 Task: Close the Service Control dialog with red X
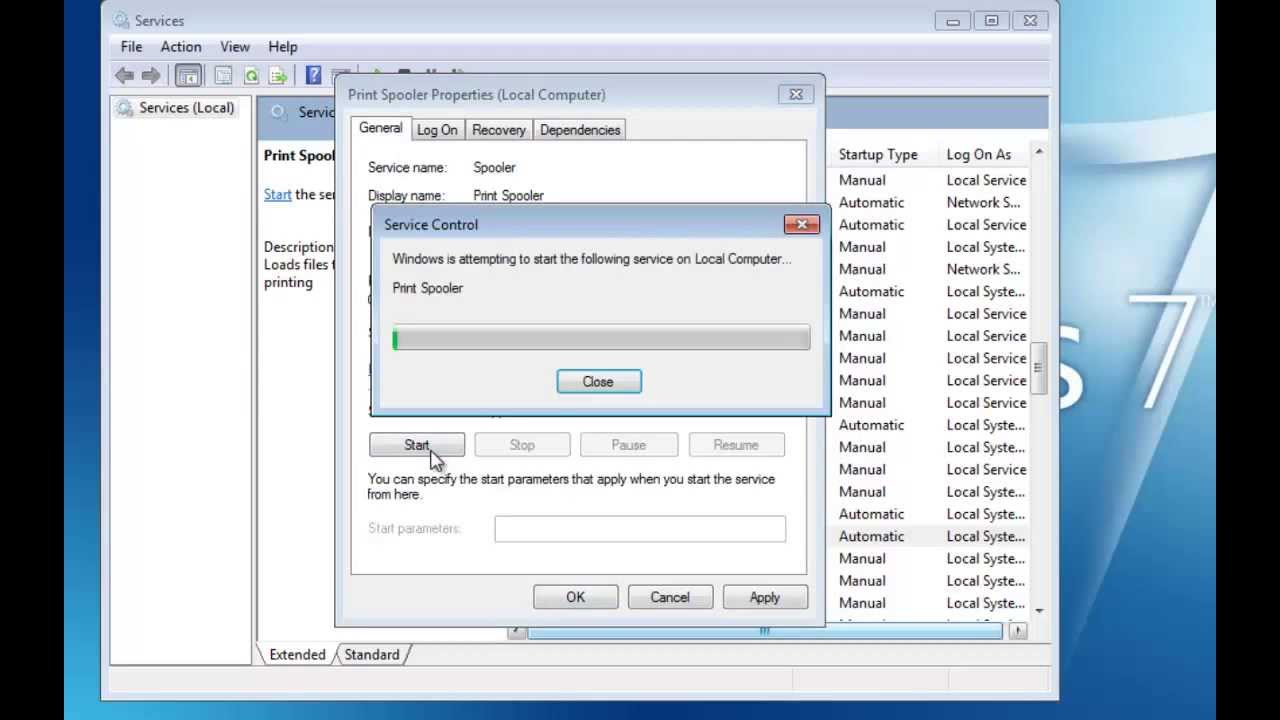tap(801, 224)
